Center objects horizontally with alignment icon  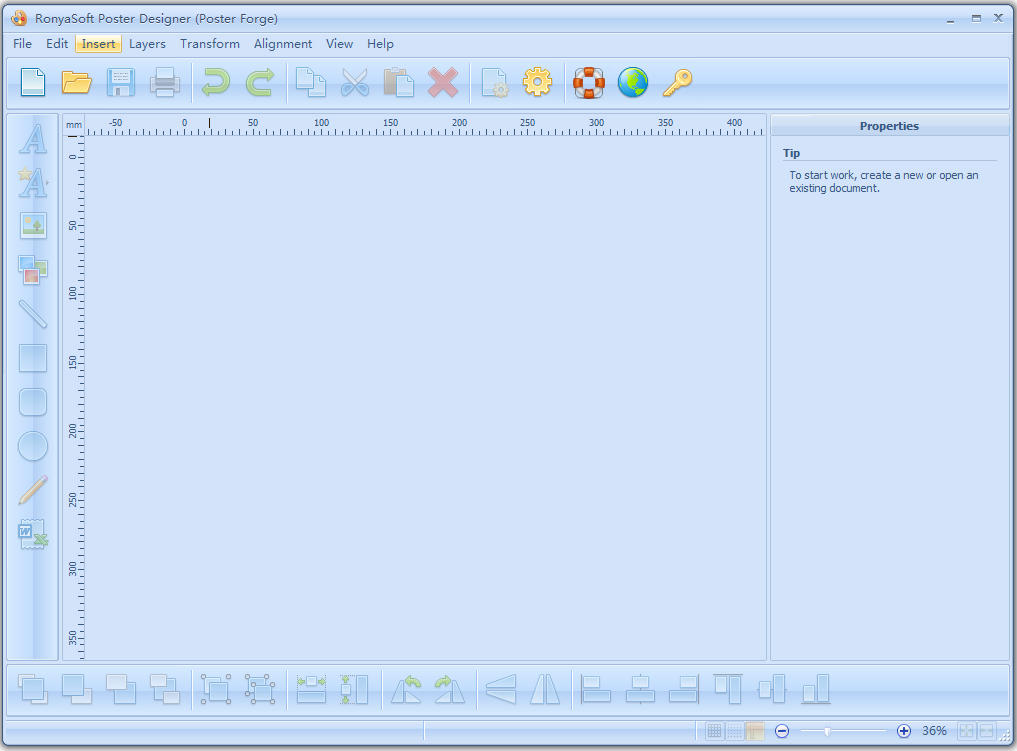[x=640, y=689]
